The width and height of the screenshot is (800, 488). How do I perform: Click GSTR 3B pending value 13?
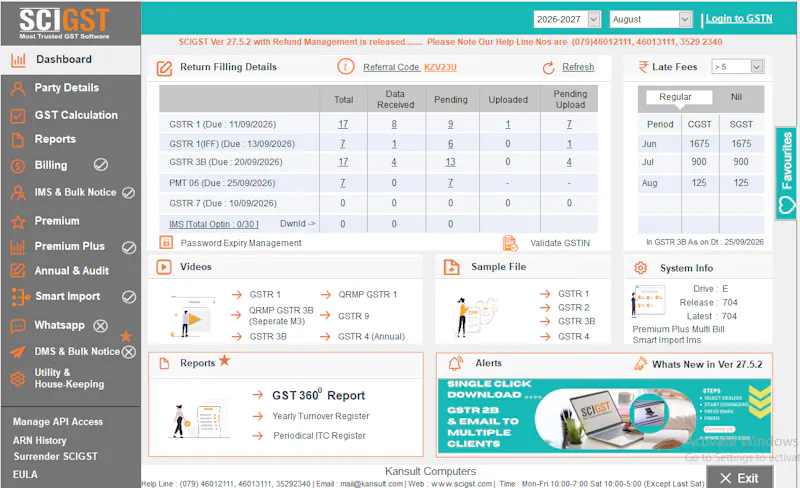coord(450,162)
